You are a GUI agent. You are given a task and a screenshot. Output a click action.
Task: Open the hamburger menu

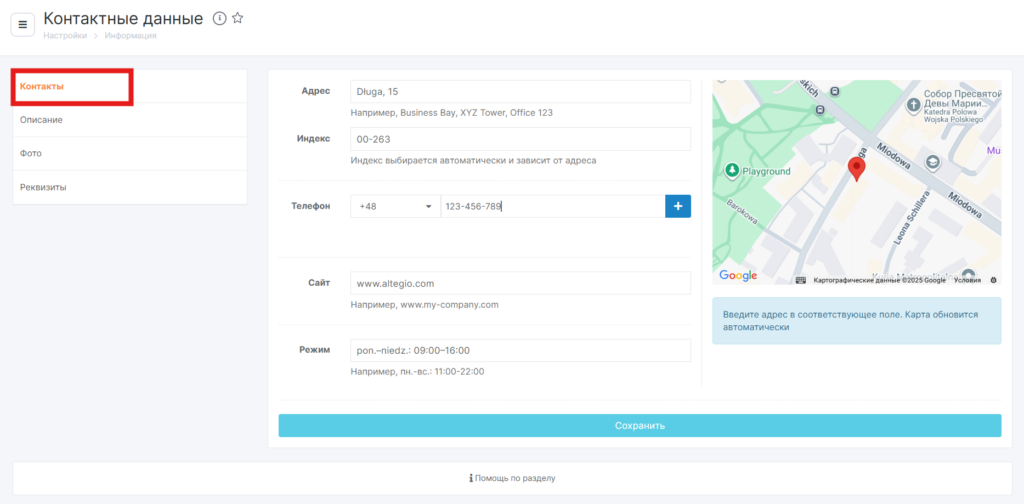[x=23, y=24]
